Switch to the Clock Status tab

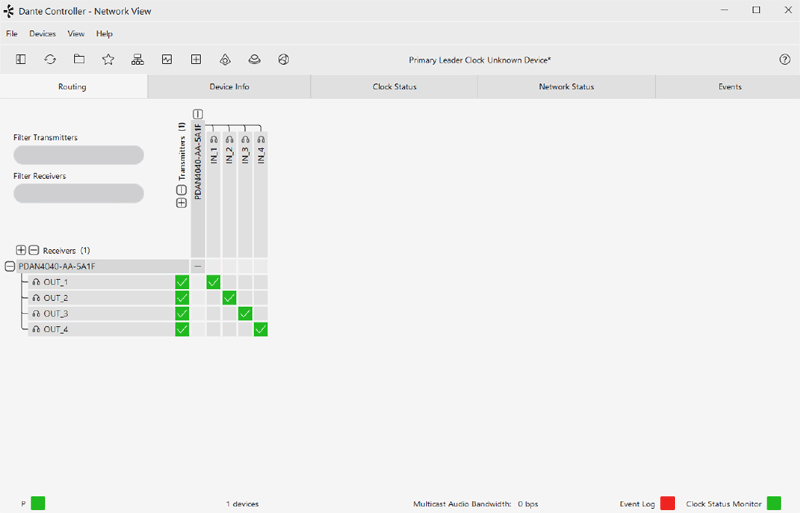pyautogui.click(x=394, y=87)
